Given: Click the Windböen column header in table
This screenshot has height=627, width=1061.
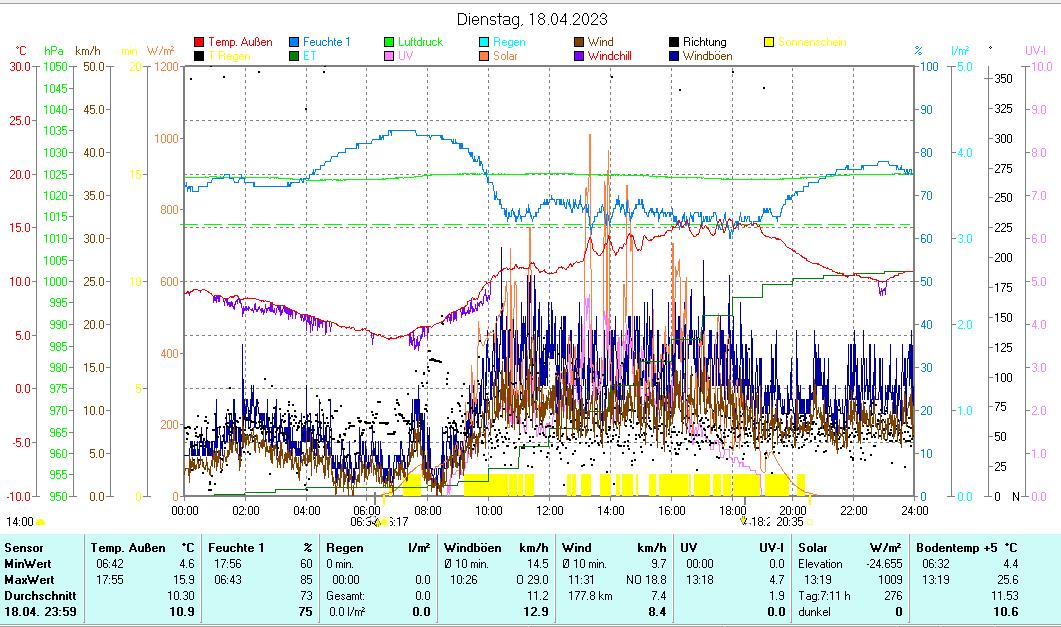Looking at the screenshot, I should 471,547.
